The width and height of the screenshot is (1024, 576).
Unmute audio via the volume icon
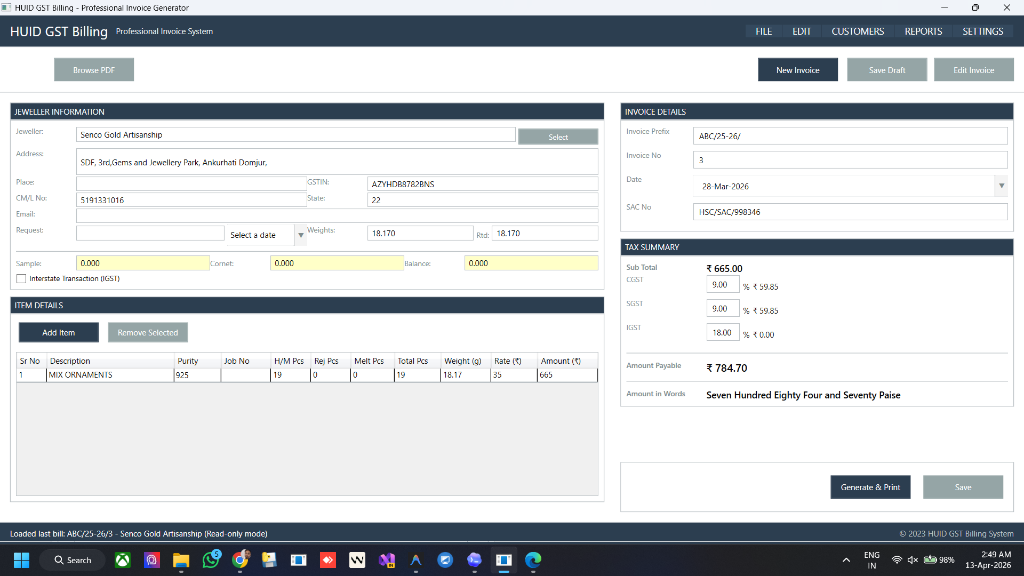pyautogui.click(x=913, y=560)
